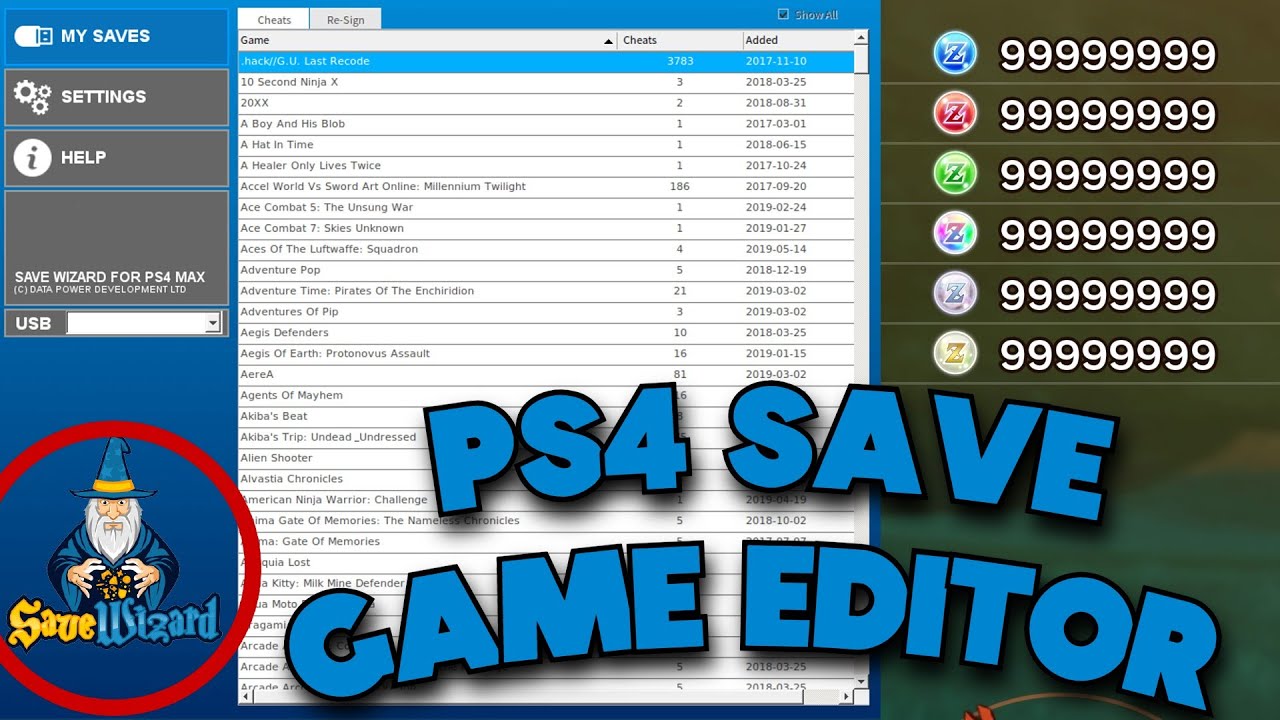Select A Healer Only Lives Twice

[546, 166]
